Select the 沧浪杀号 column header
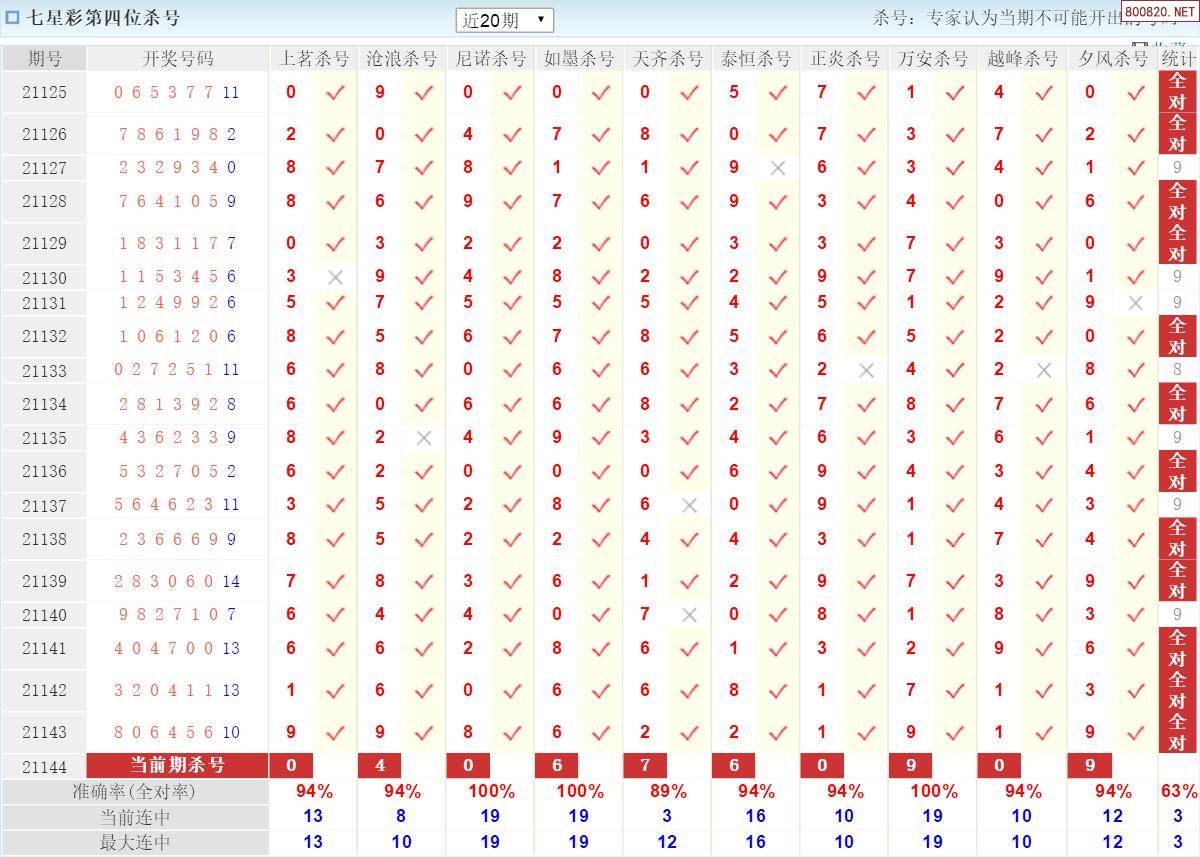This screenshot has width=1200, height=857. (401, 58)
